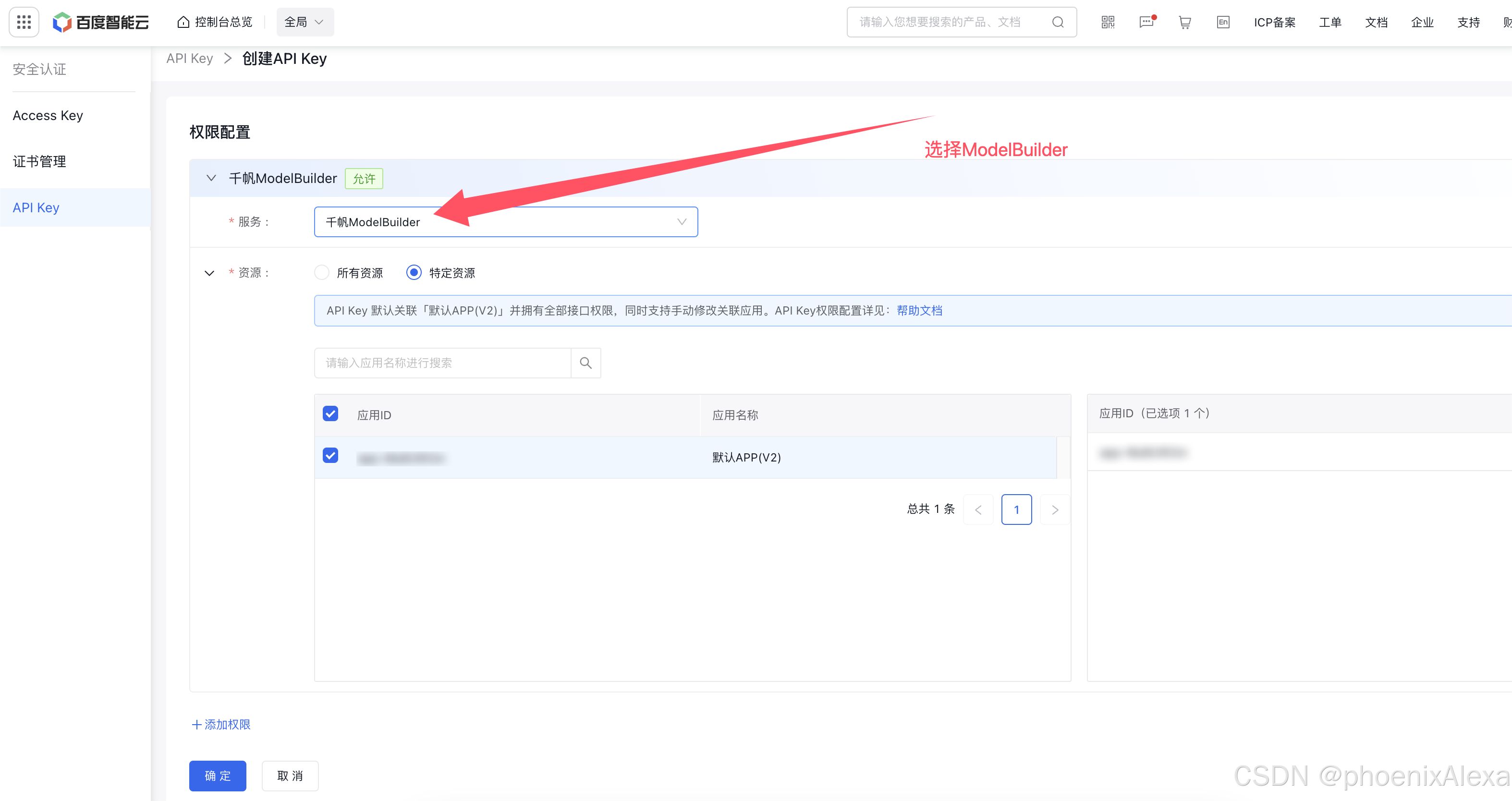Focus the top product search field

962,22
